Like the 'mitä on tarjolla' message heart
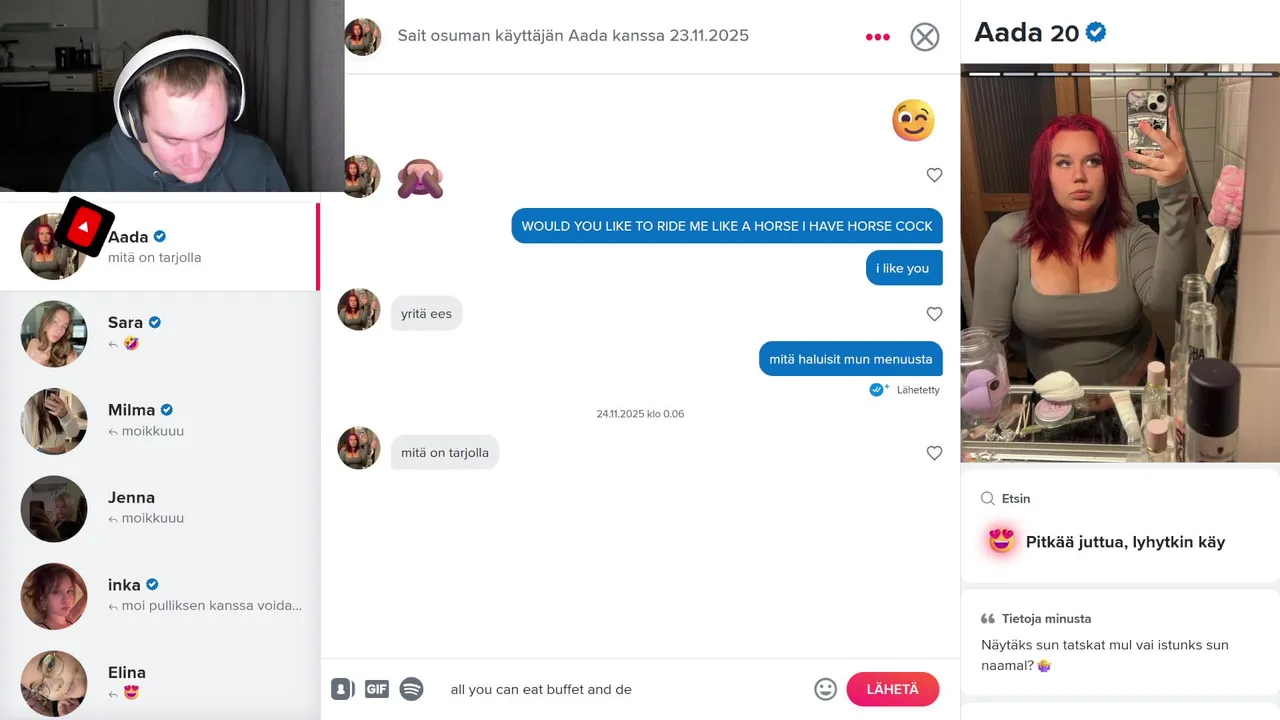Image resolution: width=1280 pixels, height=720 pixels. 934,453
